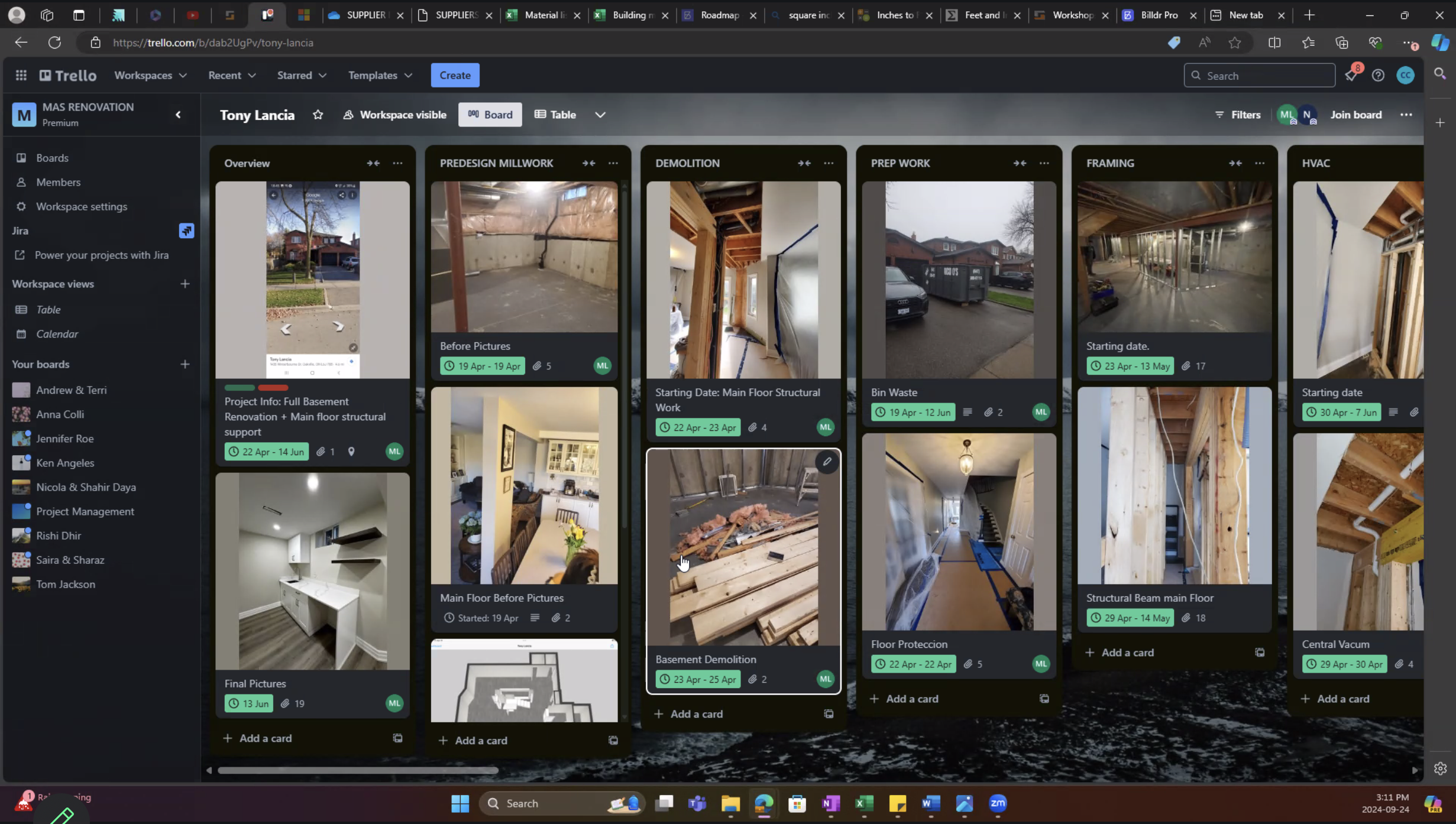
Task: Expand the Workspaces dropdown
Action: point(150,75)
